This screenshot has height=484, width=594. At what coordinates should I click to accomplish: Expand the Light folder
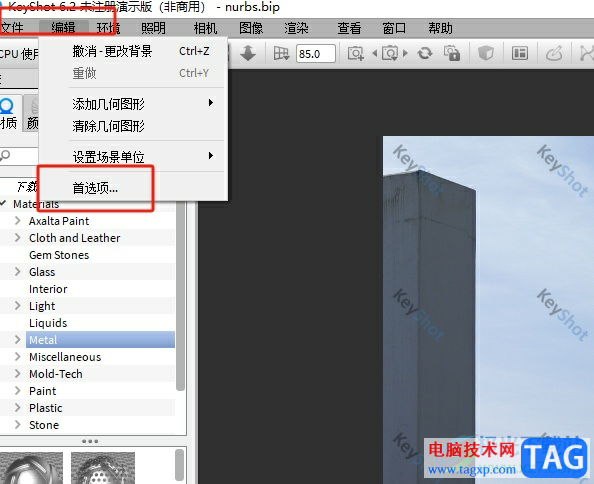(17, 306)
